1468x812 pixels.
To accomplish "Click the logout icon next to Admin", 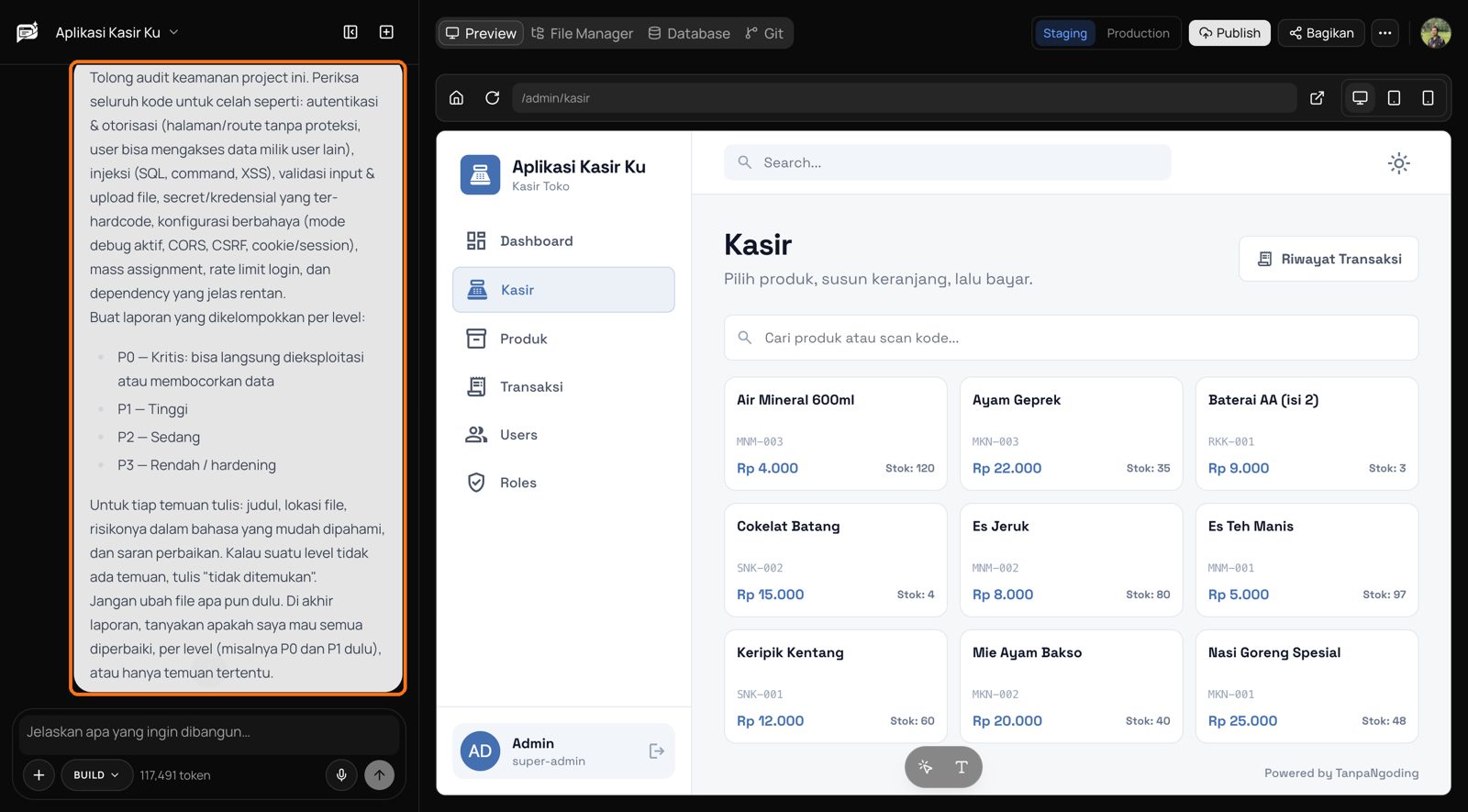I will tap(656, 751).
